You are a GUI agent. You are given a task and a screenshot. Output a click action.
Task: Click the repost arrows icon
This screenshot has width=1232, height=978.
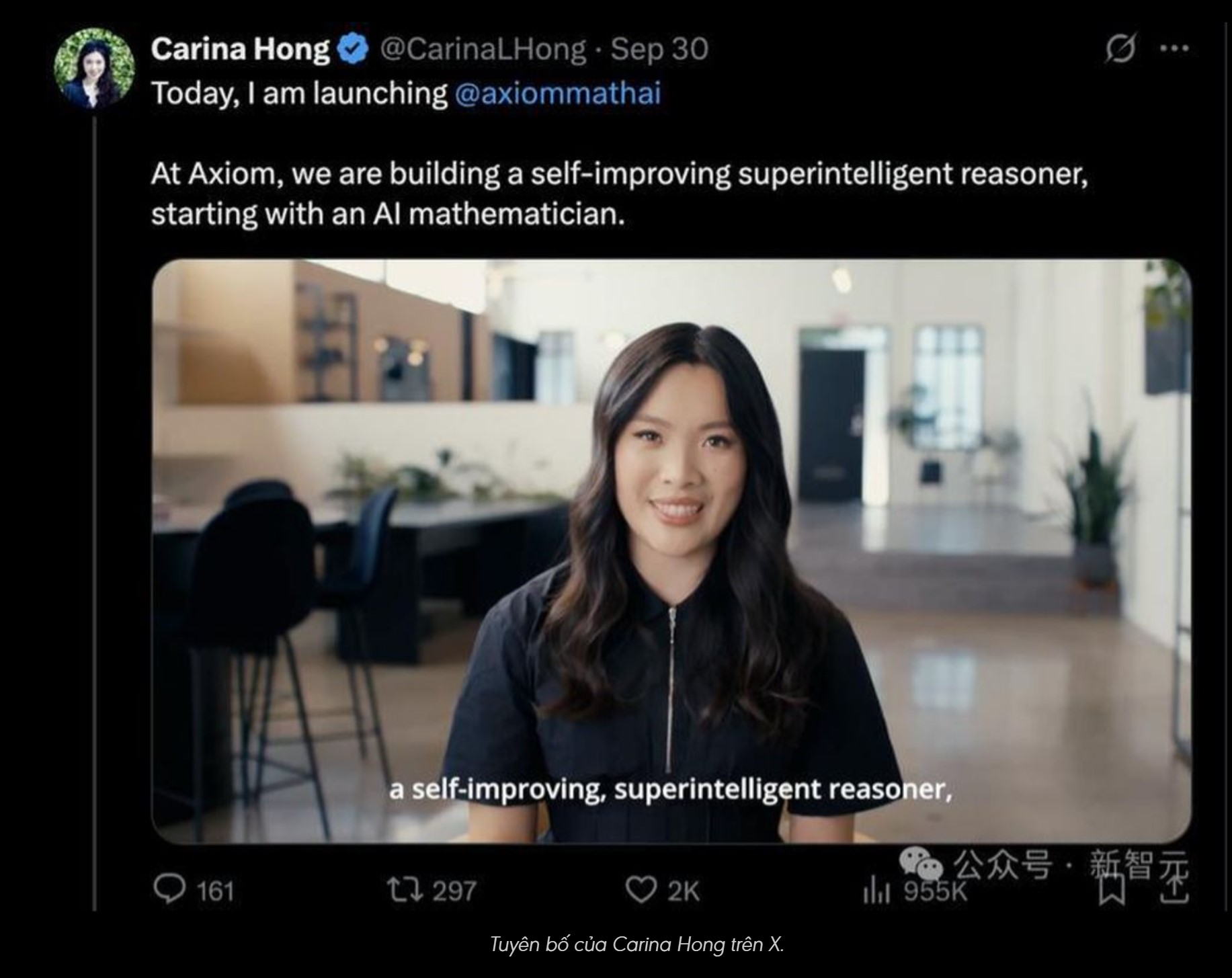pyautogui.click(x=405, y=891)
